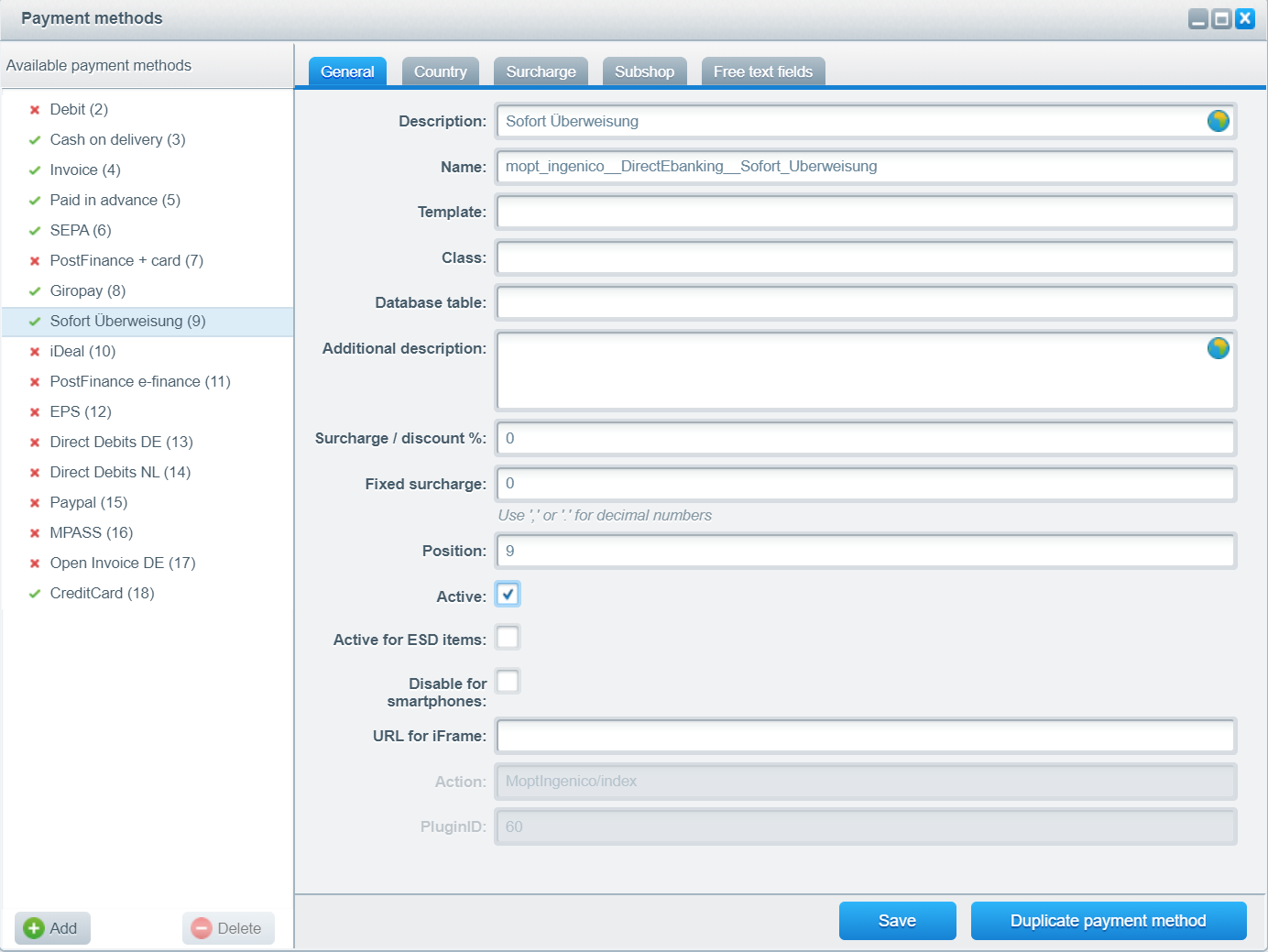Click the Save button
Screen dimensions: 1268x952
(898, 921)
